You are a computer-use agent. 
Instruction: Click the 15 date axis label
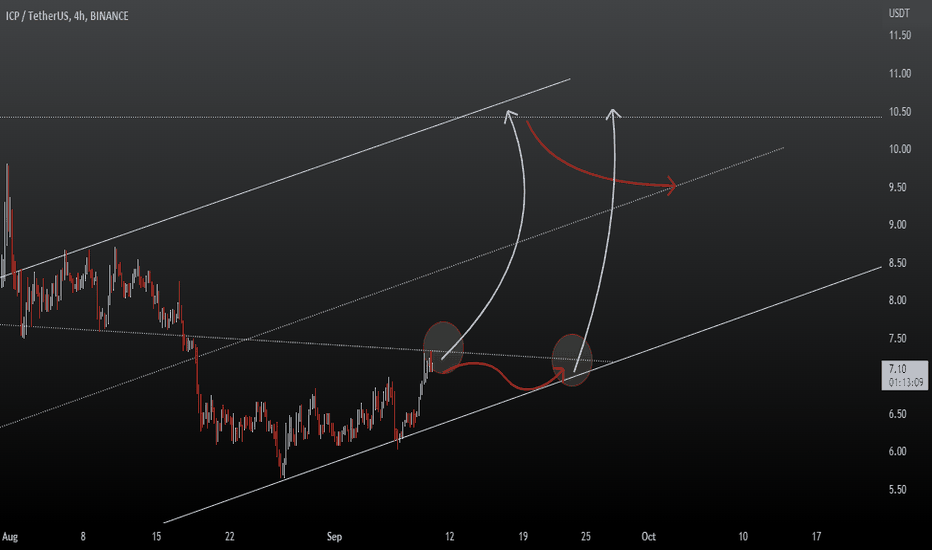tap(156, 536)
